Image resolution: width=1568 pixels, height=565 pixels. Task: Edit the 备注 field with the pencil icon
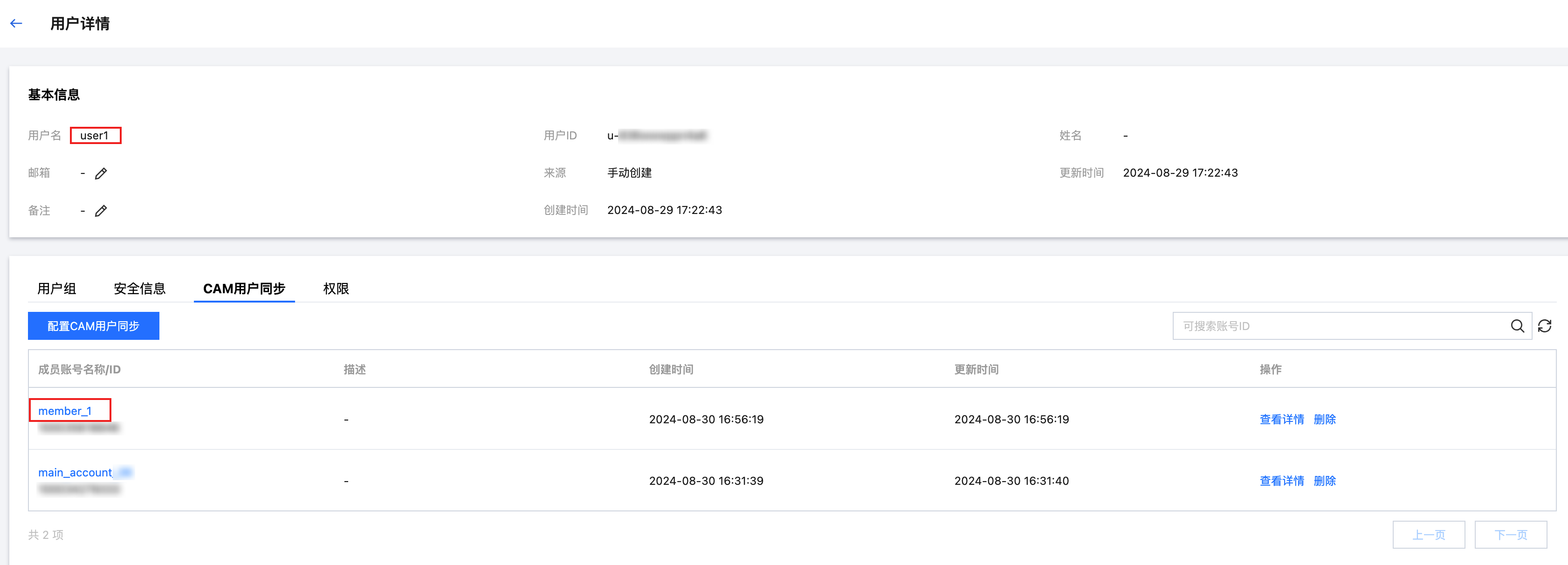pos(101,211)
